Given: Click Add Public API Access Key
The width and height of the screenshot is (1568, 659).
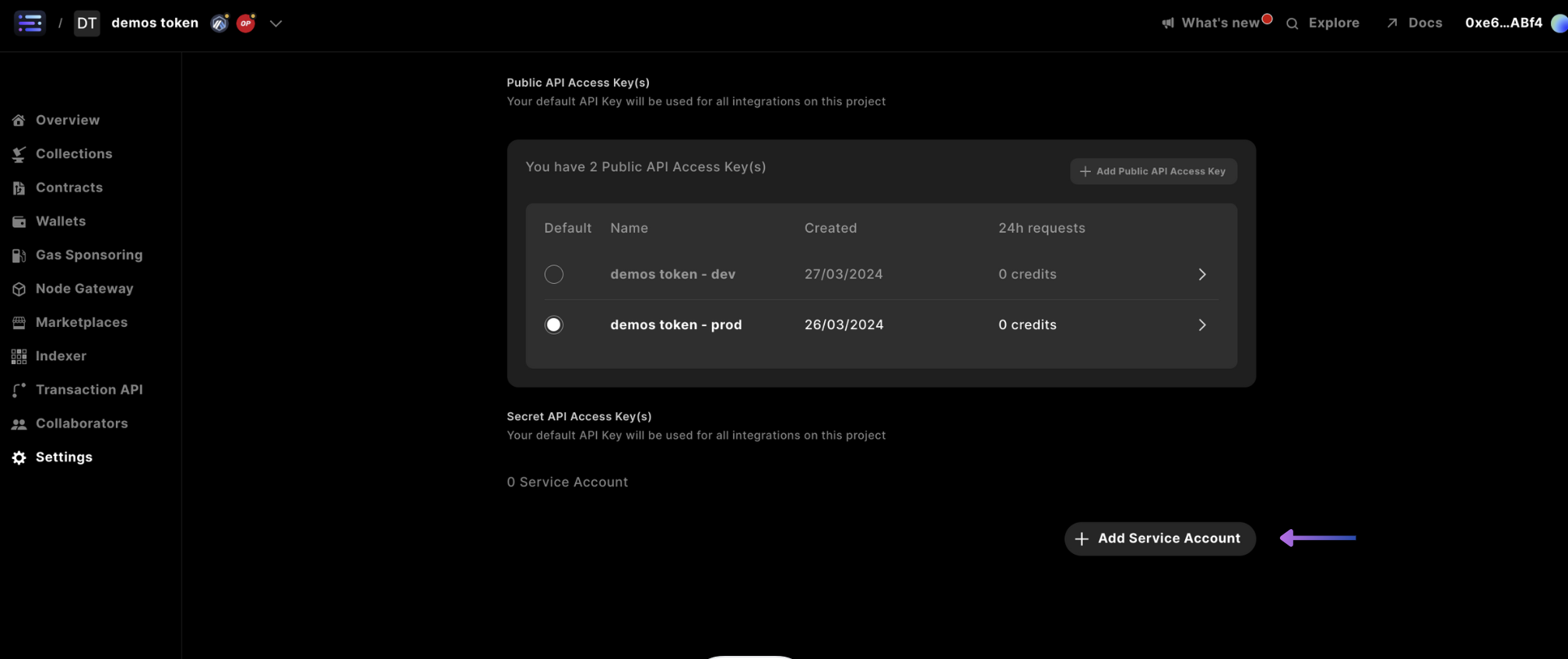Looking at the screenshot, I should pos(1152,171).
